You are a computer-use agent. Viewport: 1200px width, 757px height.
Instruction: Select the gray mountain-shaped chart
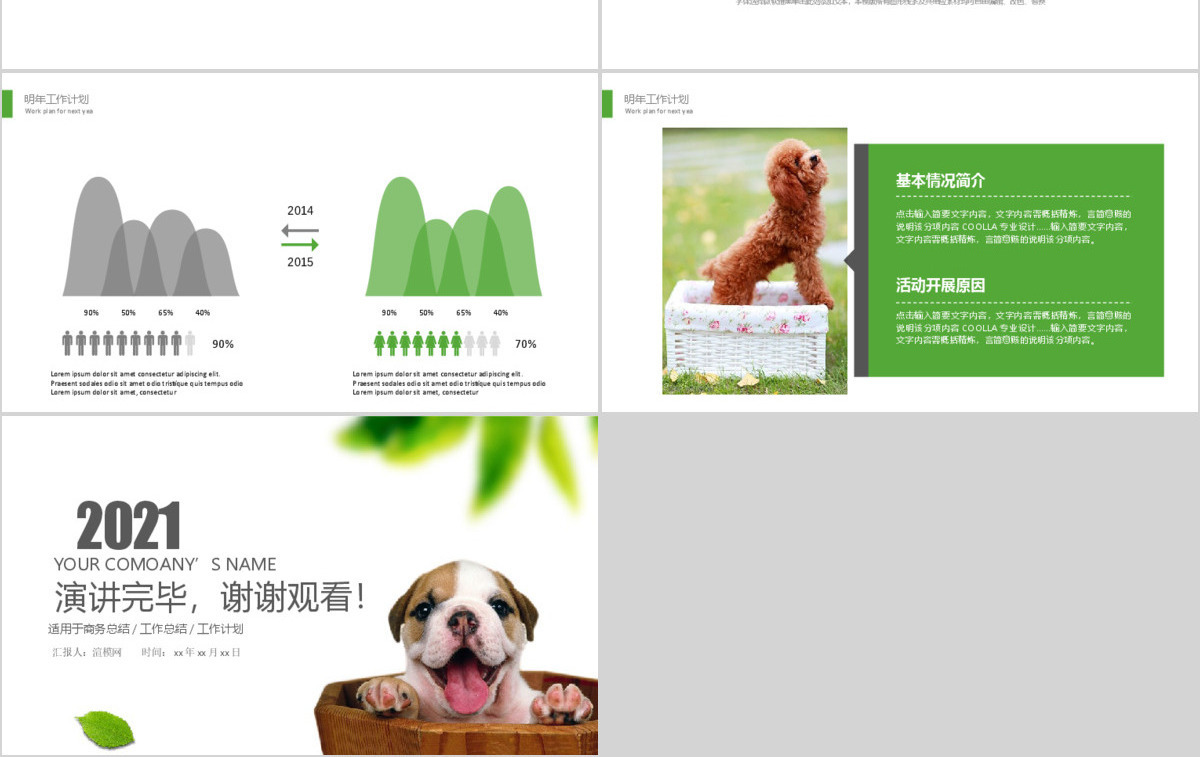pos(151,237)
